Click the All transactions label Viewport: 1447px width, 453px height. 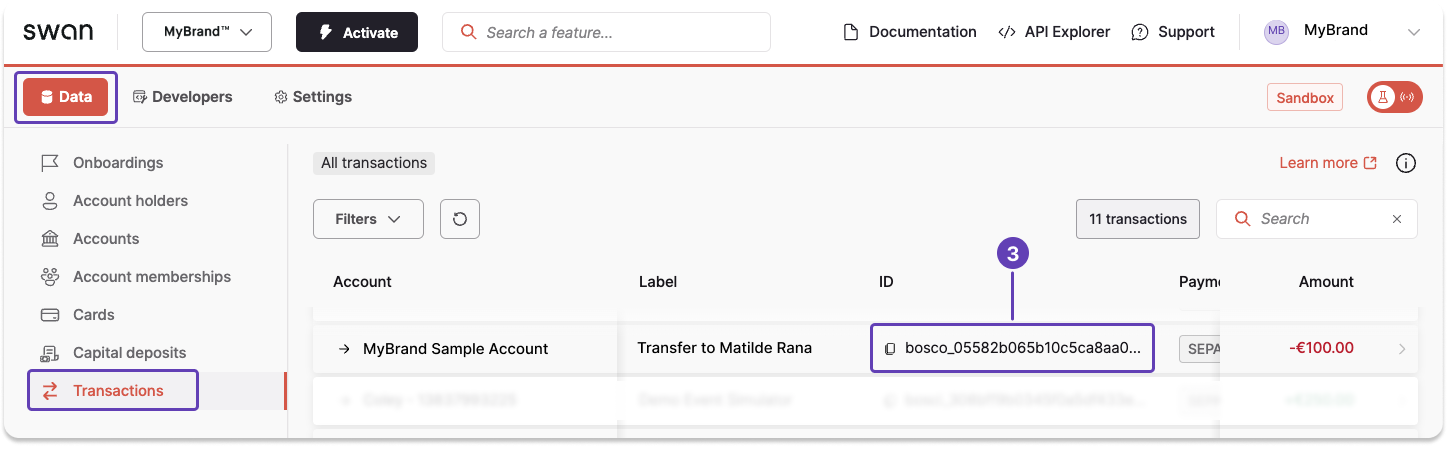[374, 163]
